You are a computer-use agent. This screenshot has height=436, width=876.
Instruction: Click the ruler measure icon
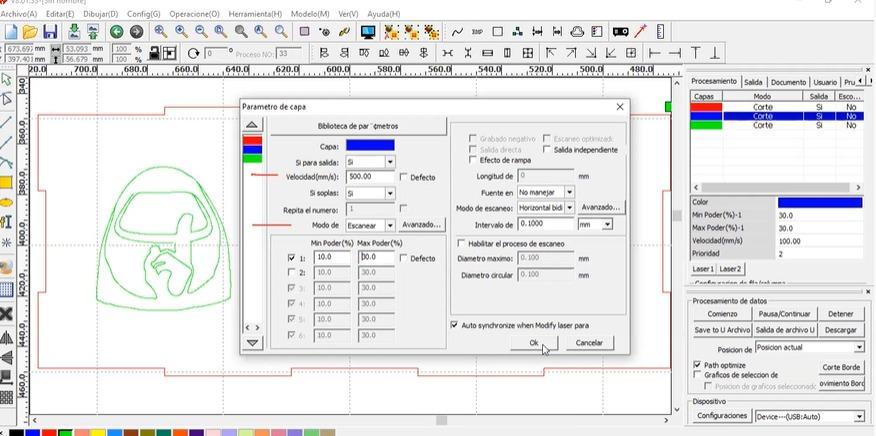tap(660, 31)
